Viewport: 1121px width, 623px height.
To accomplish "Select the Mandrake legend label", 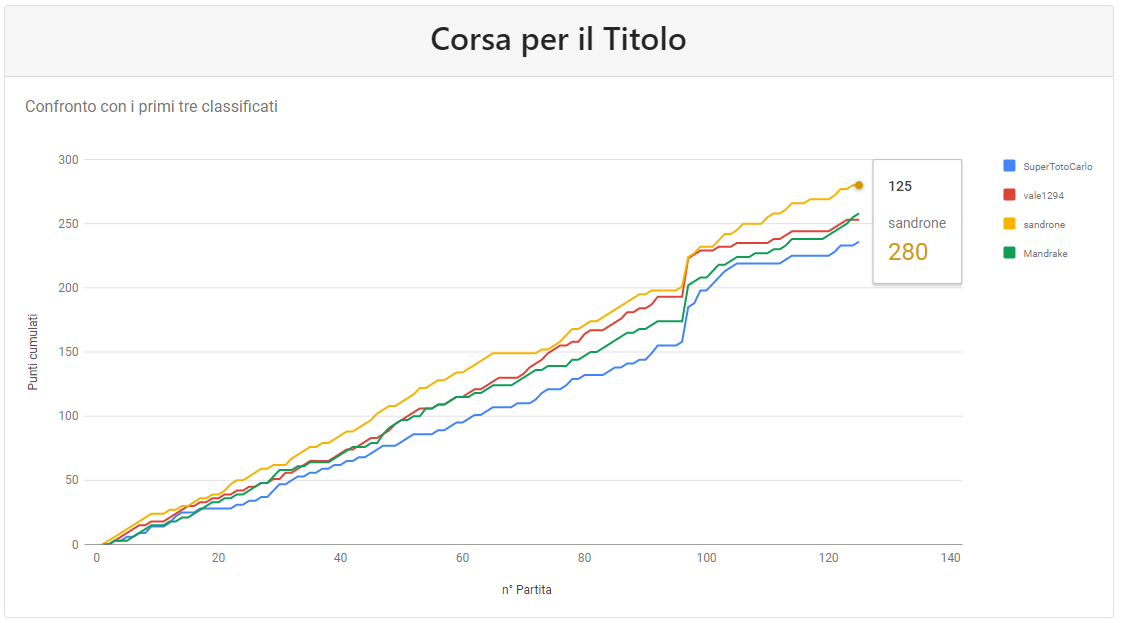I will point(1046,253).
